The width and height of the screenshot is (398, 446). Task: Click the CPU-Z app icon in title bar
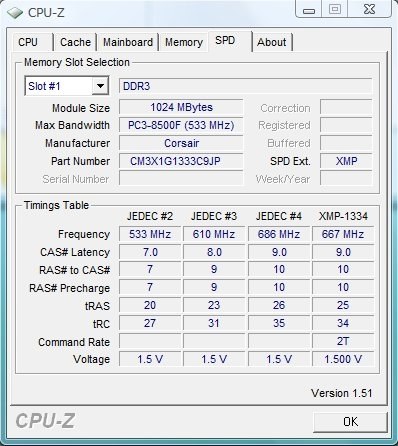15,13
